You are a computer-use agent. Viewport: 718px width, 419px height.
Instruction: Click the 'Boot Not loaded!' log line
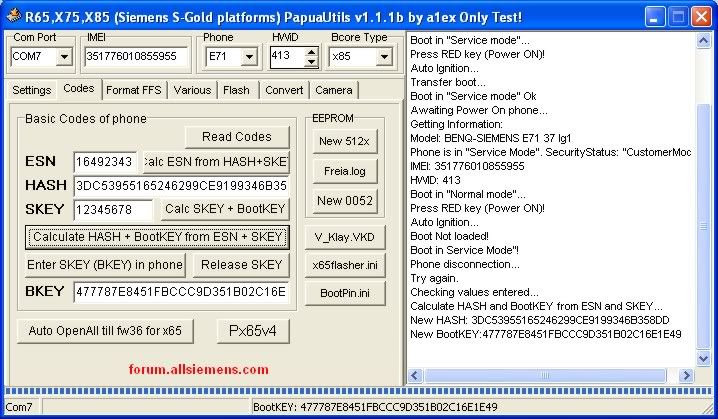click(x=449, y=236)
